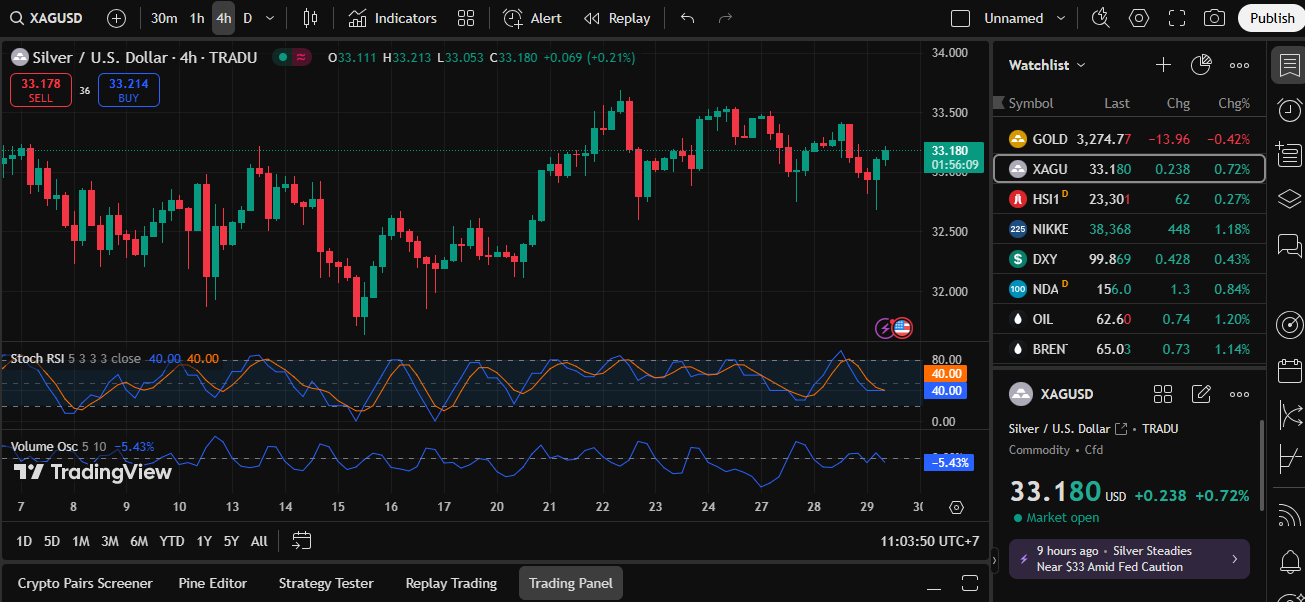Take a chart snapshot with camera icon

(x=1214, y=18)
